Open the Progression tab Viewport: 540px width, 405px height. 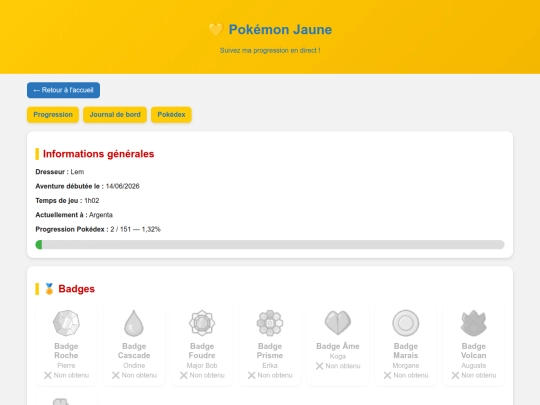[53, 115]
